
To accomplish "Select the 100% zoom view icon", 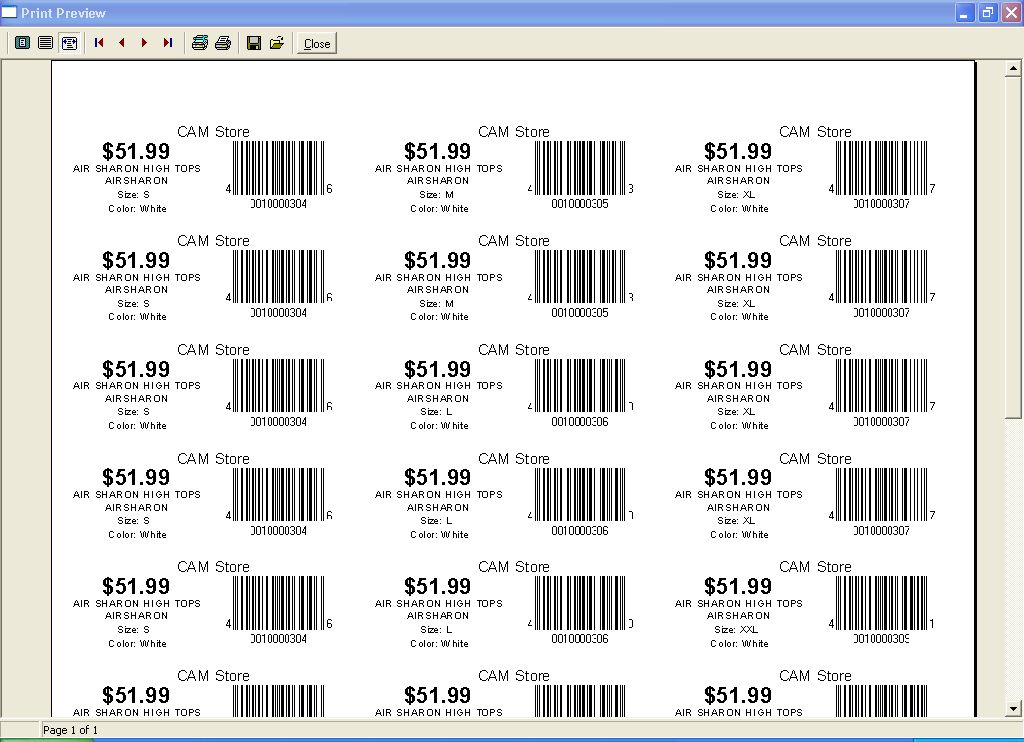I will [45, 43].
